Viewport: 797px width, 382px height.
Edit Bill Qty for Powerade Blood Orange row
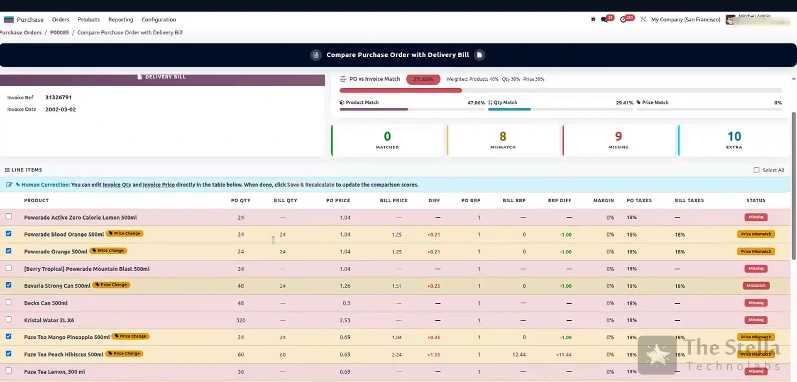[283, 235]
